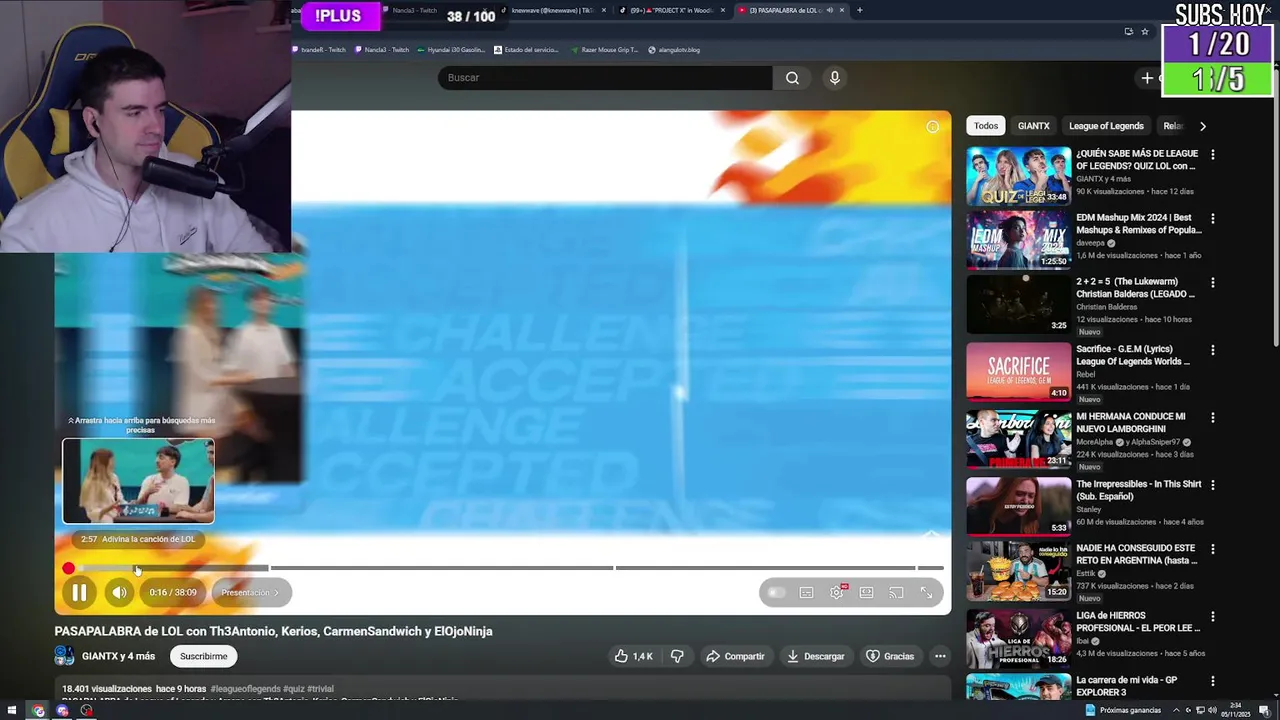Click the info card icon on the video

pos(932,127)
